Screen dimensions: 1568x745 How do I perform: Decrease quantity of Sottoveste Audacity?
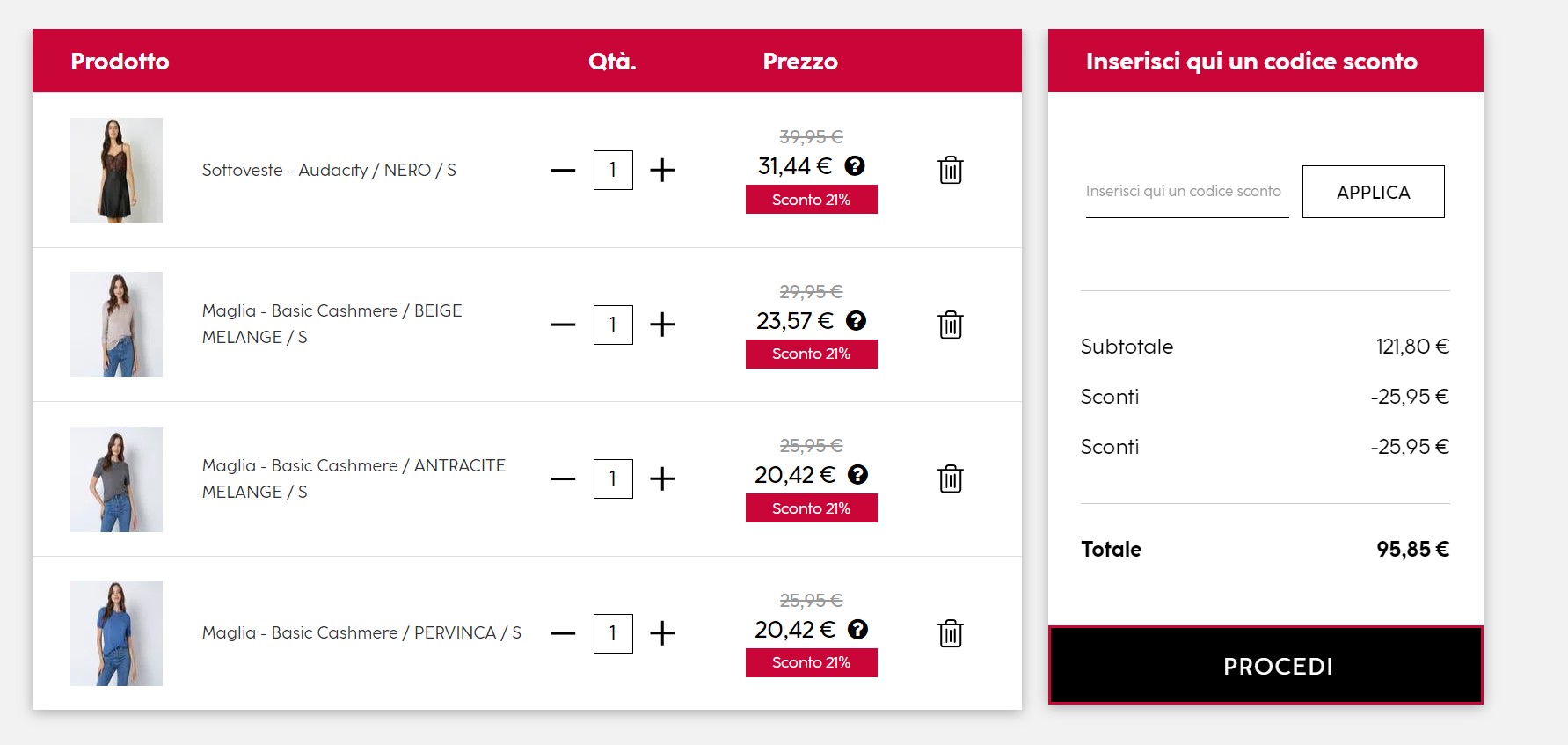pyautogui.click(x=563, y=170)
